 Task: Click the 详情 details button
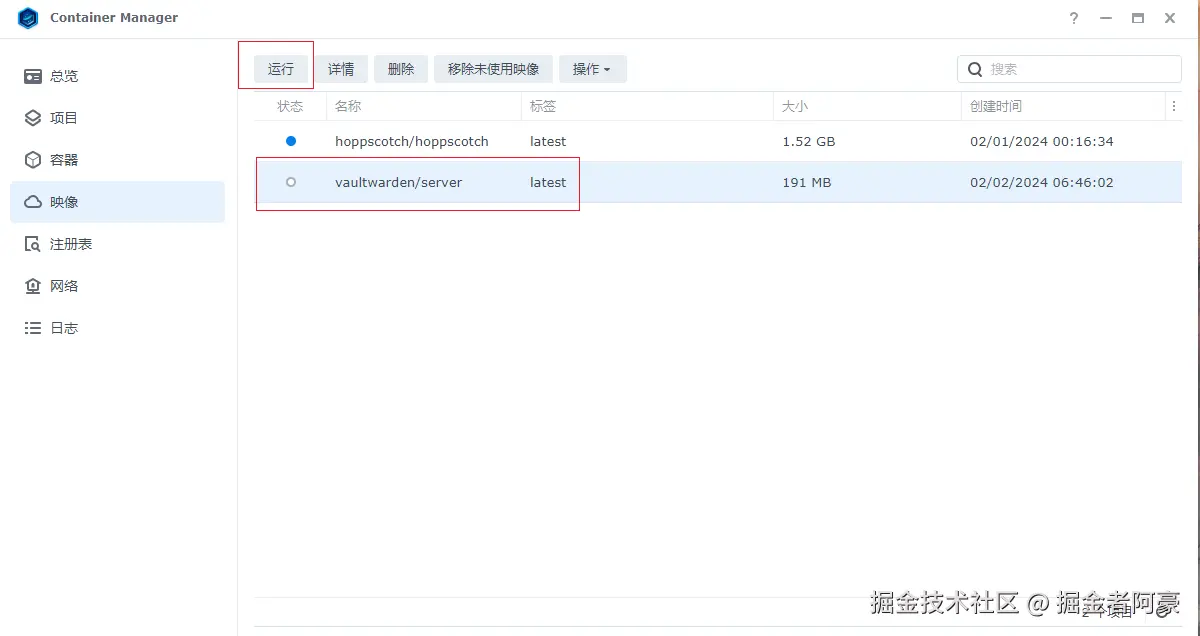(x=341, y=69)
